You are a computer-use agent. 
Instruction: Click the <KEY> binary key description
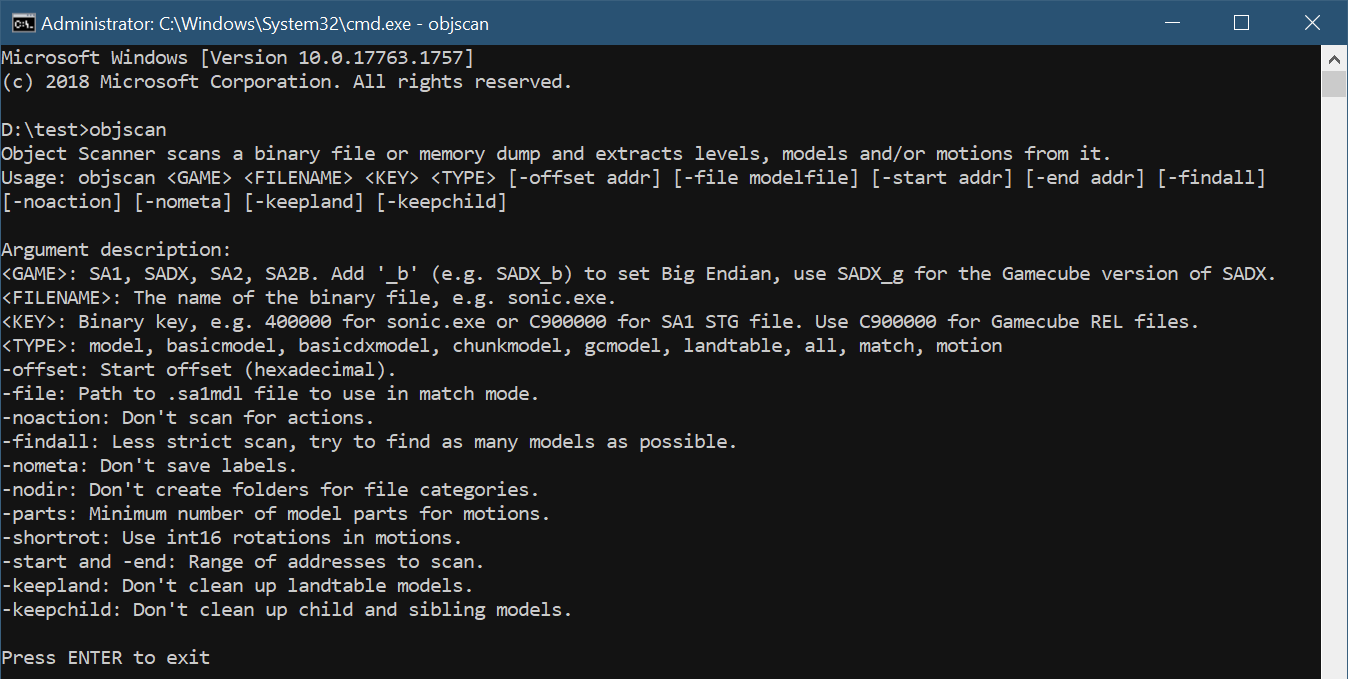[599, 321]
